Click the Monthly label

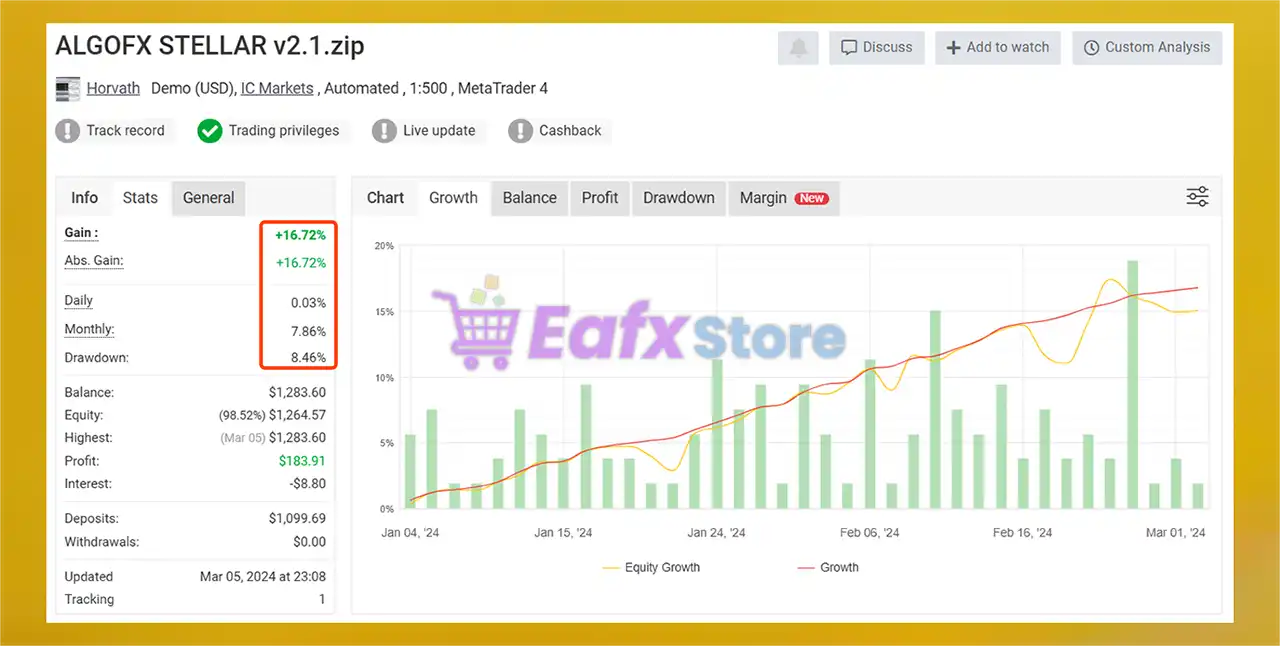pos(89,330)
